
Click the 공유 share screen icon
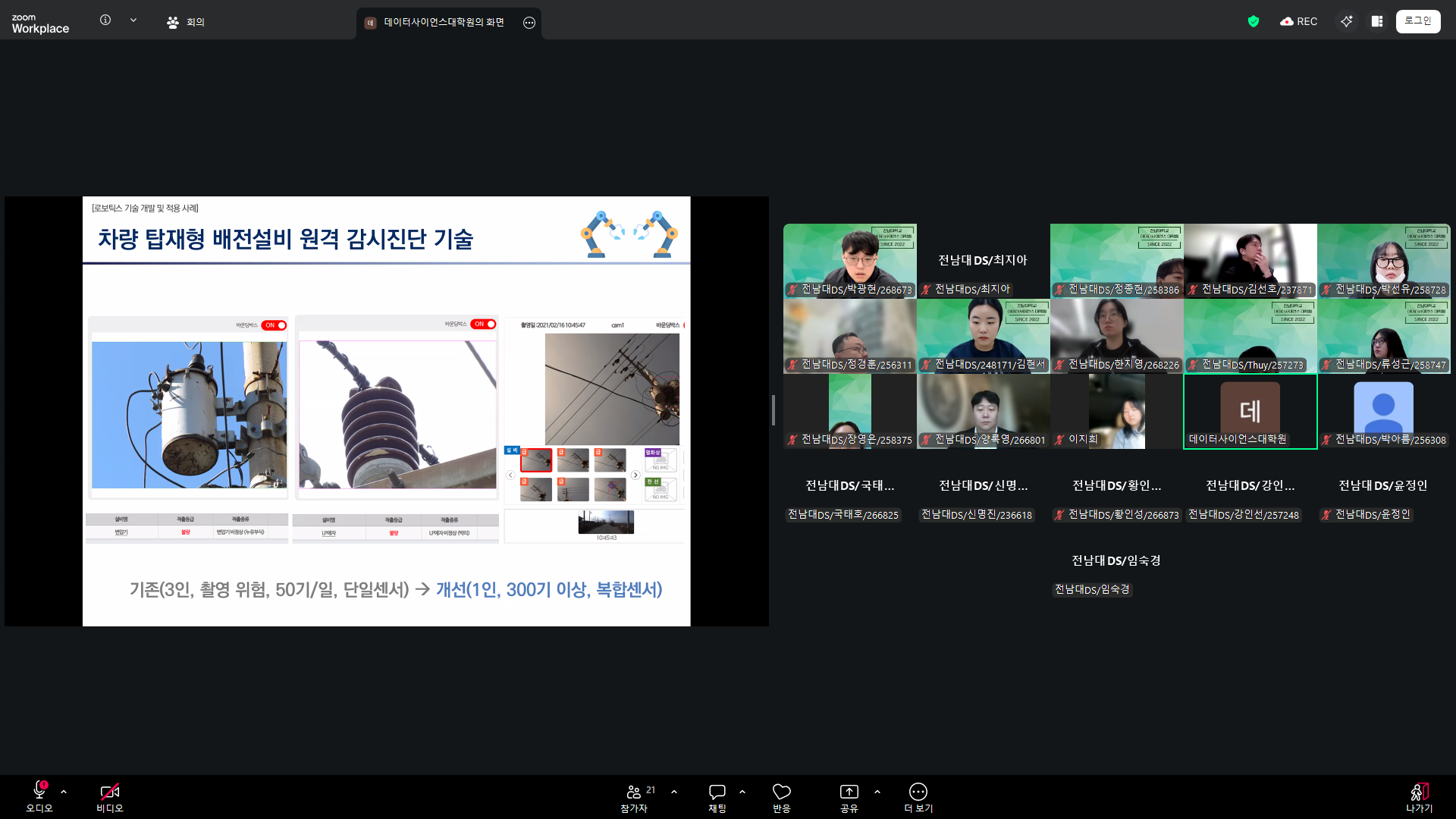[849, 792]
